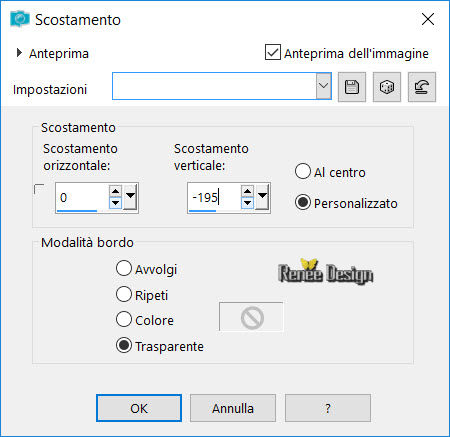Click the Annulla button

(x=233, y=408)
